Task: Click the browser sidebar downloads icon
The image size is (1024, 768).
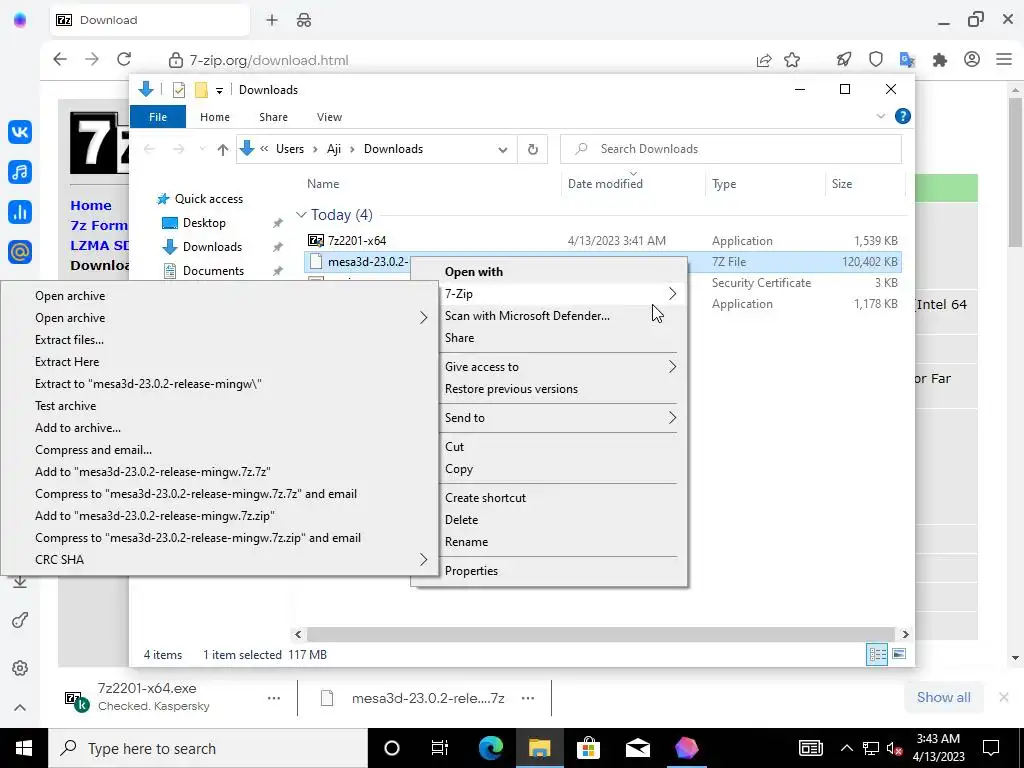Action: 20,581
